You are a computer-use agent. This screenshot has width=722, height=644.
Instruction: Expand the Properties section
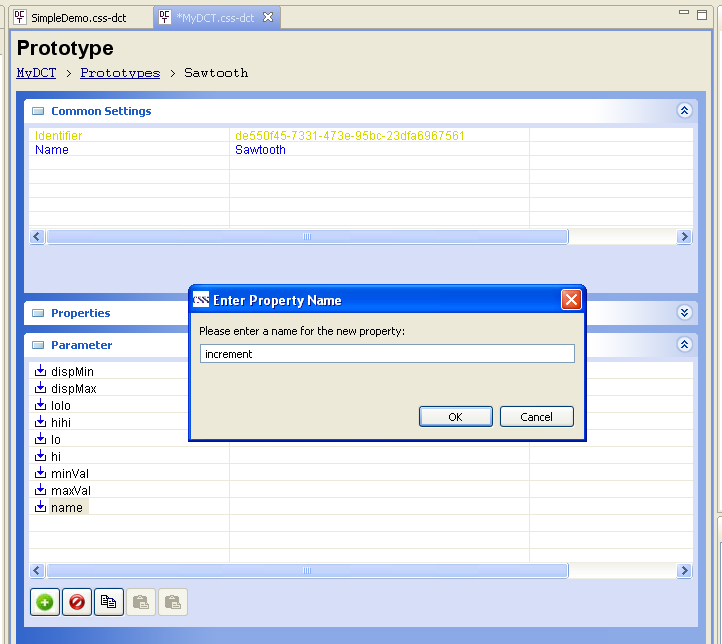684,313
